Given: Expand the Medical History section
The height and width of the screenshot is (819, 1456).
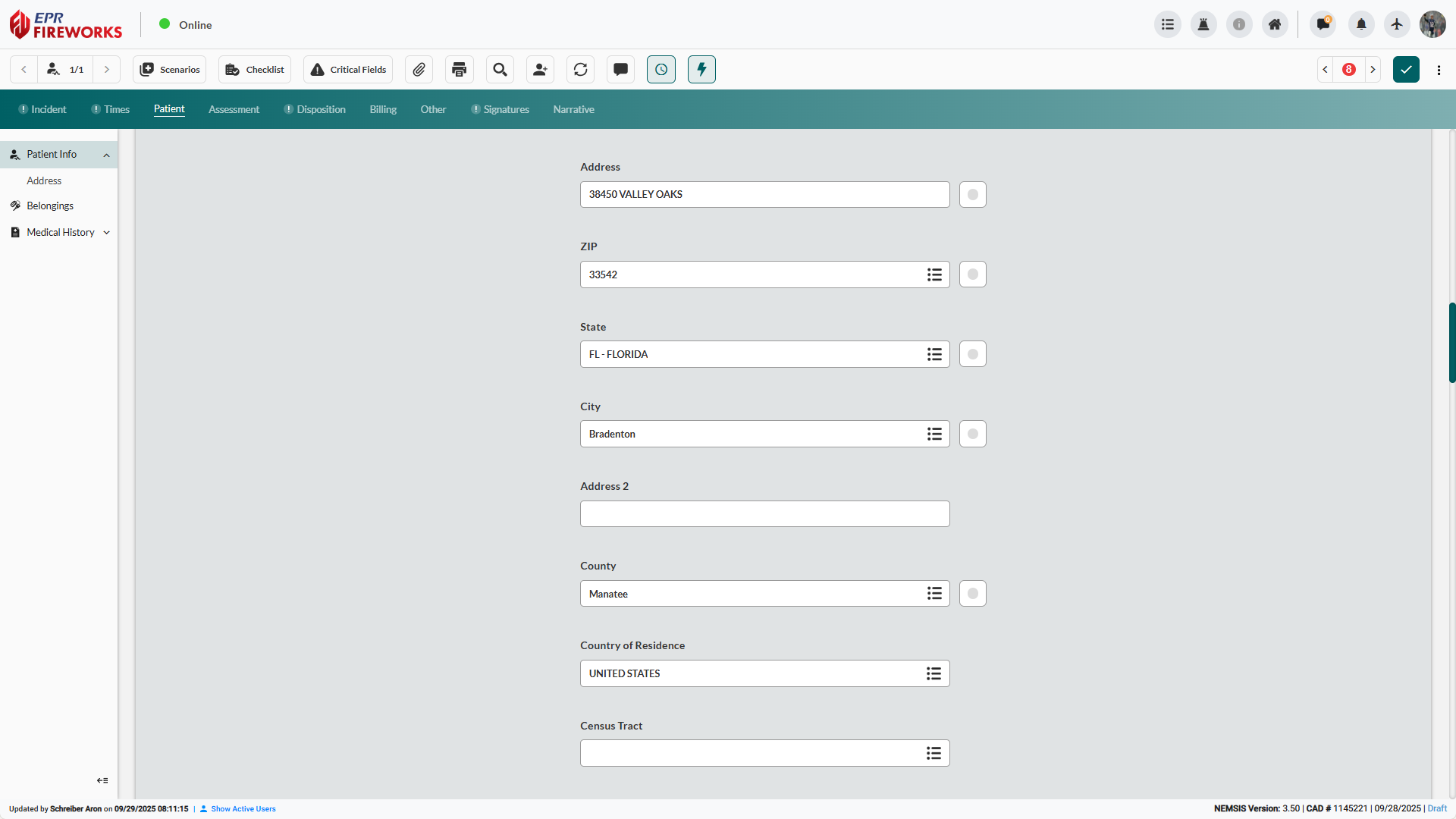Looking at the screenshot, I should point(106,232).
